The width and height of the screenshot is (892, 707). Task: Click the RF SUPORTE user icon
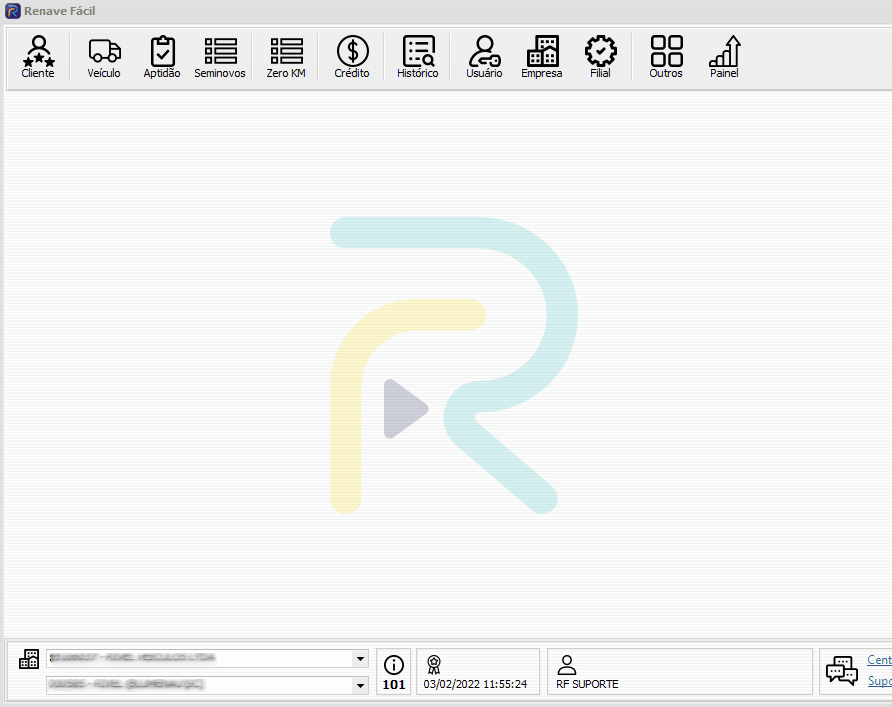click(567, 664)
